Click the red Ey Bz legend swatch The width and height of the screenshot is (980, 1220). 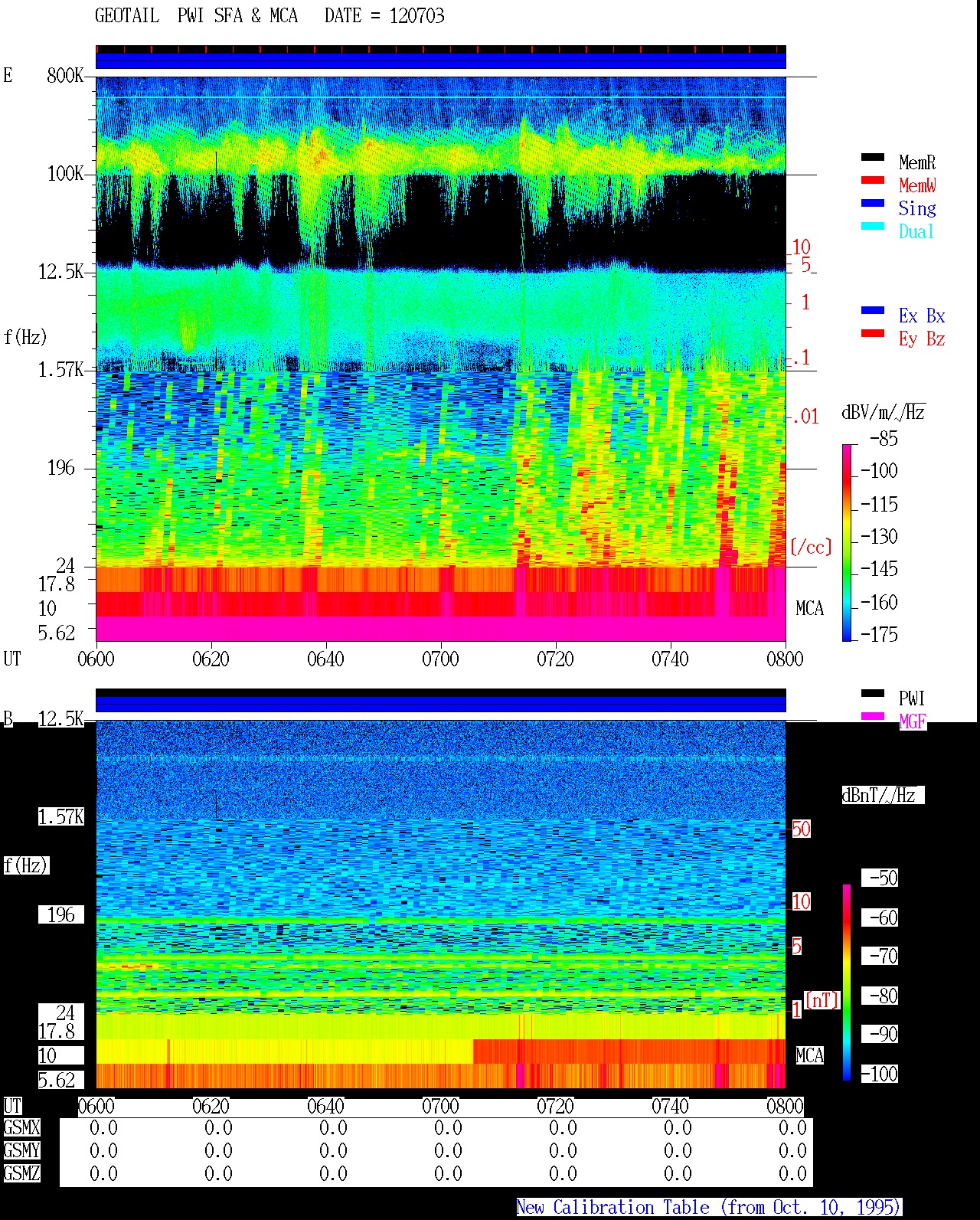(x=873, y=334)
